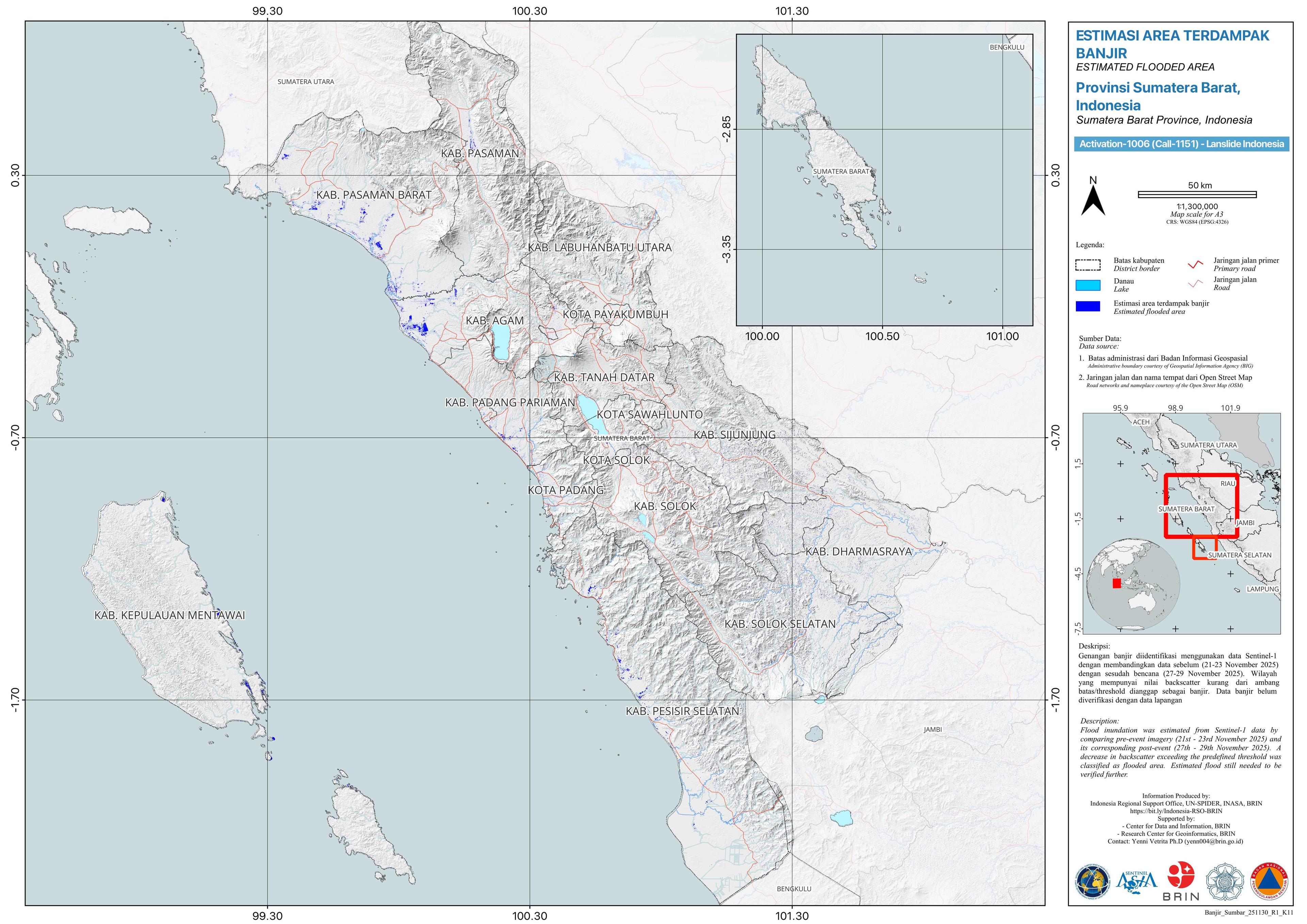Click the SUMATERA BARAT label in inset map
The width and height of the screenshot is (1307, 924).
(841, 172)
